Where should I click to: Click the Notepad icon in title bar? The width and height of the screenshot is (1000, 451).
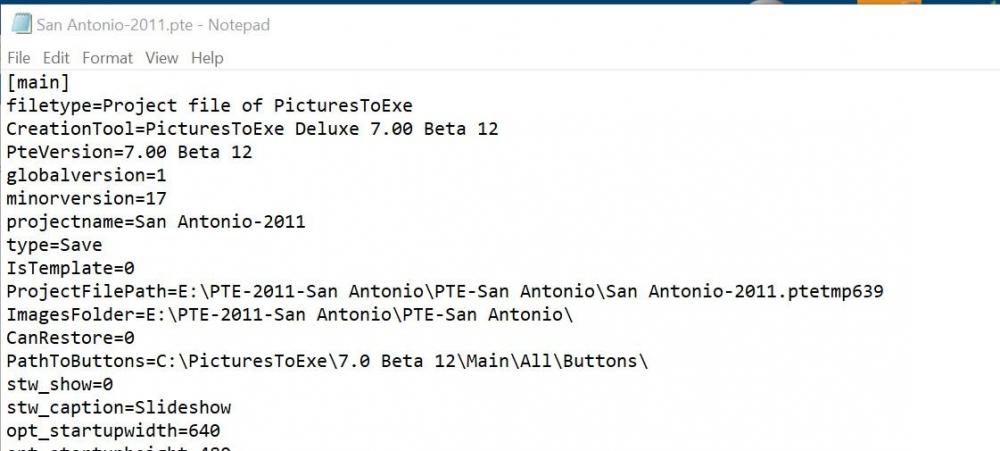coord(21,25)
